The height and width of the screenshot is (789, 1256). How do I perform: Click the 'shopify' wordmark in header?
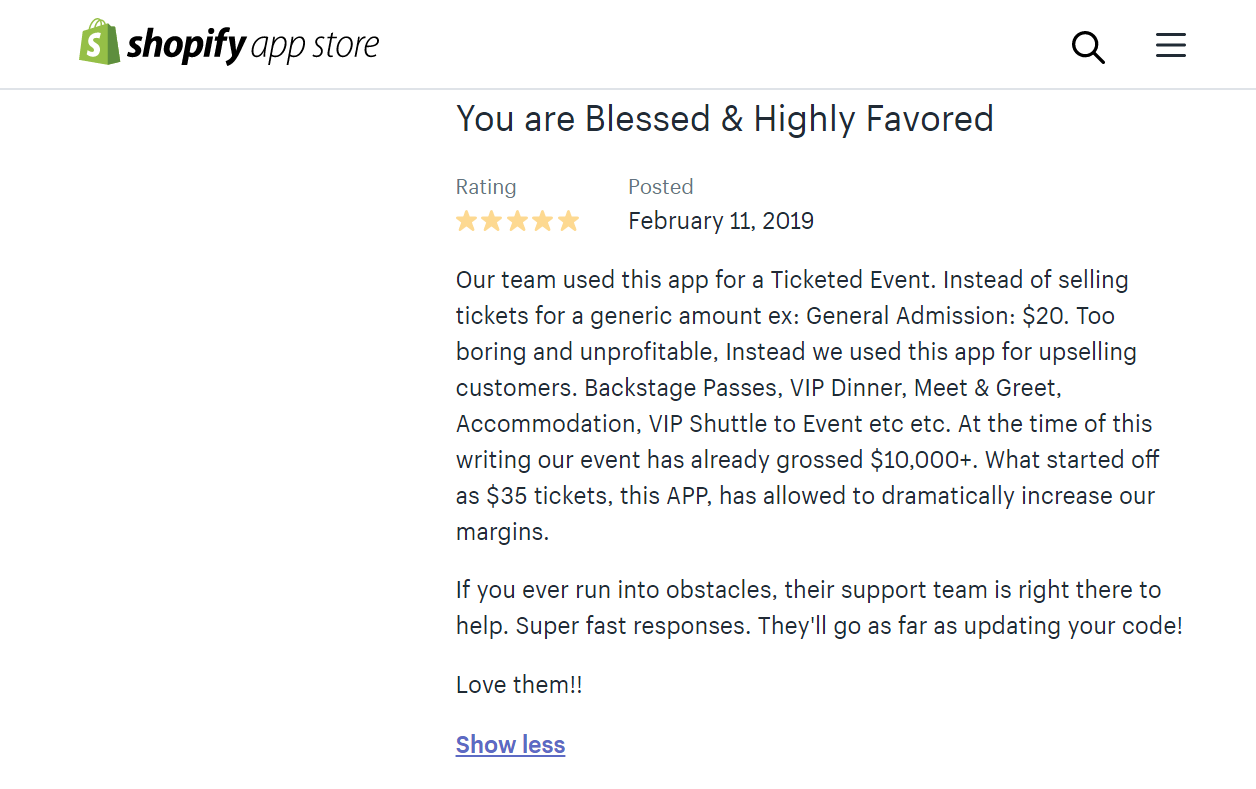(x=186, y=45)
